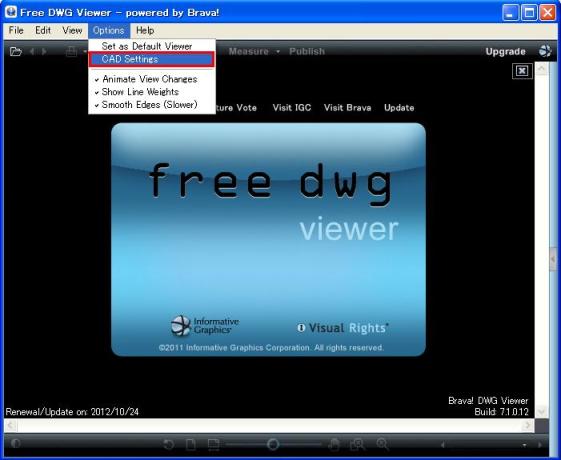The width and height of the screenshot is (561, 460).
Task: Click the Visit Brava link
Action: 347,108
